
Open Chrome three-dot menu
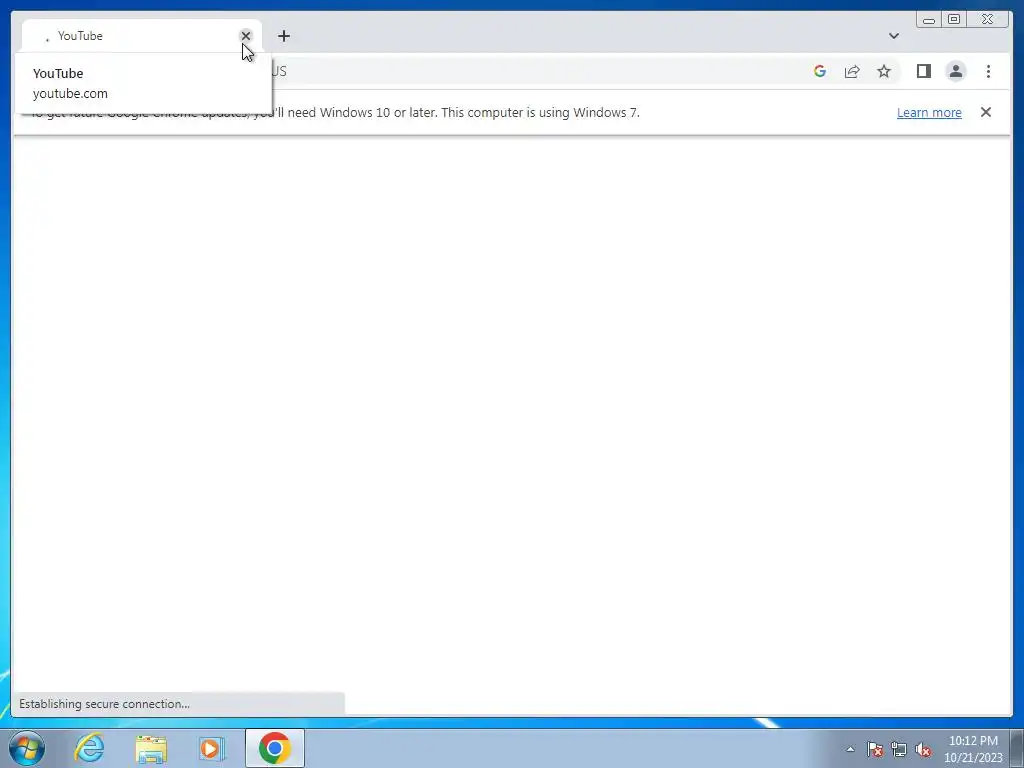988,71
